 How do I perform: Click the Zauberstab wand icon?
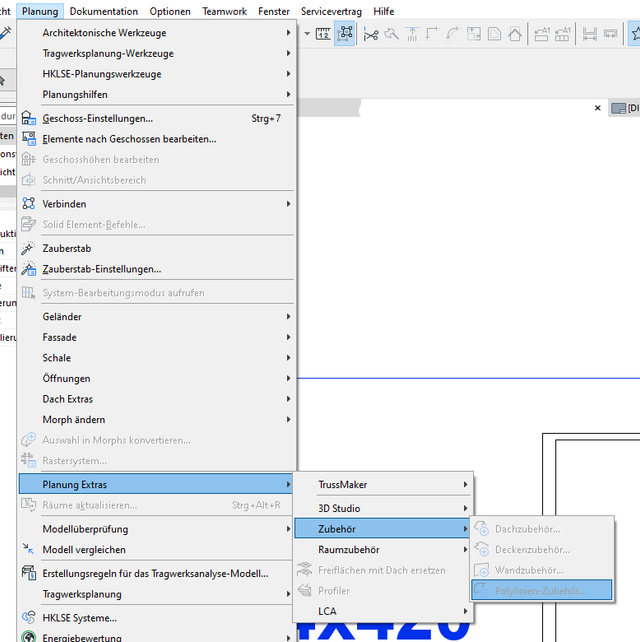point(28,248)
